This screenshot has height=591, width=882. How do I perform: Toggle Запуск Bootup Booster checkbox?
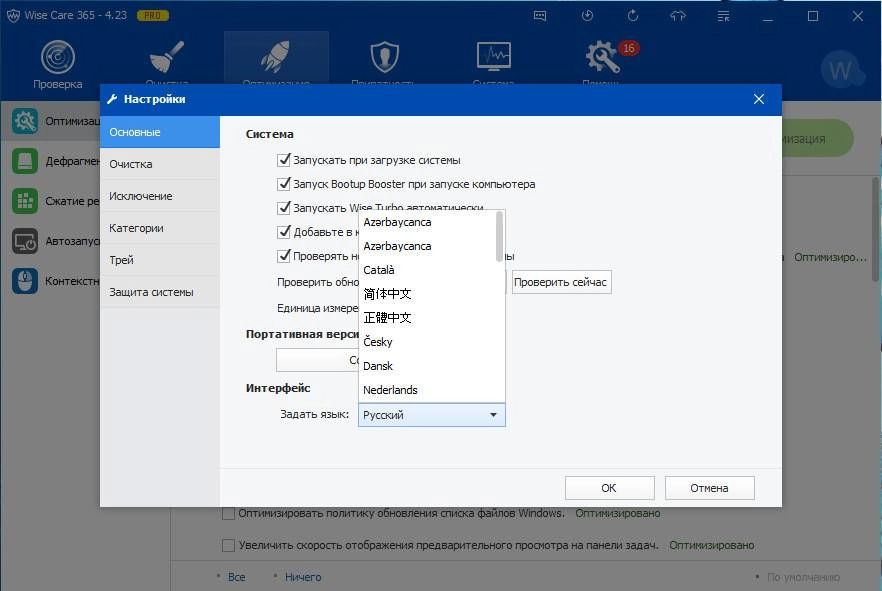(x=284, y=183)
